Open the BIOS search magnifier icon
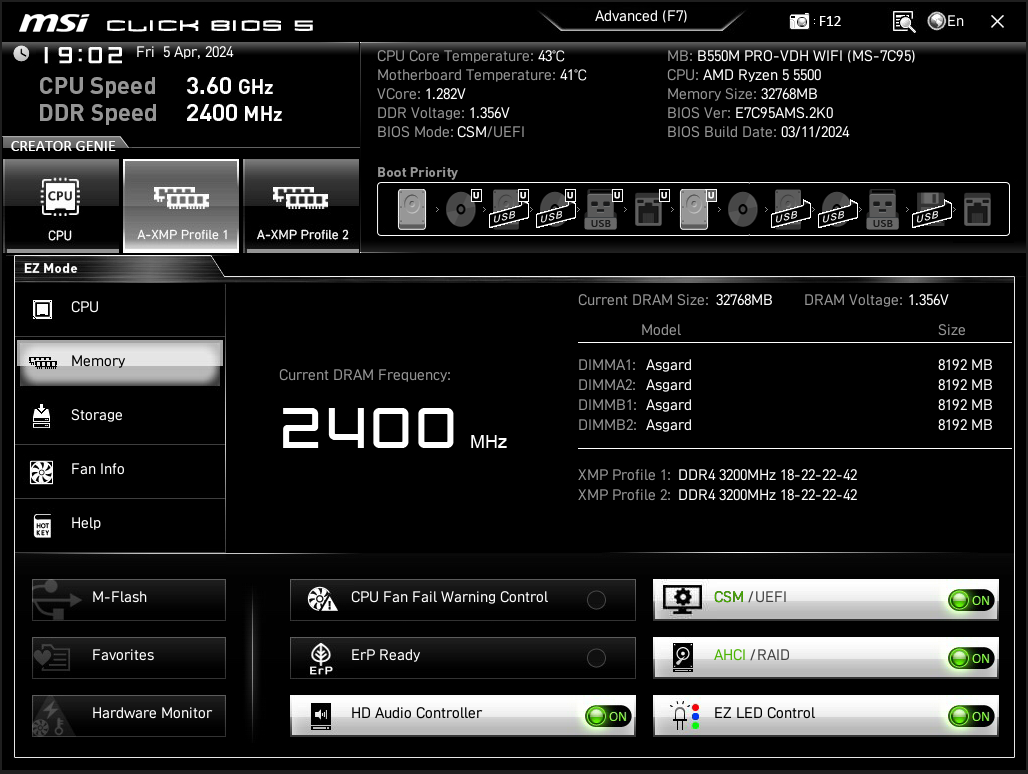 (904, 22)
